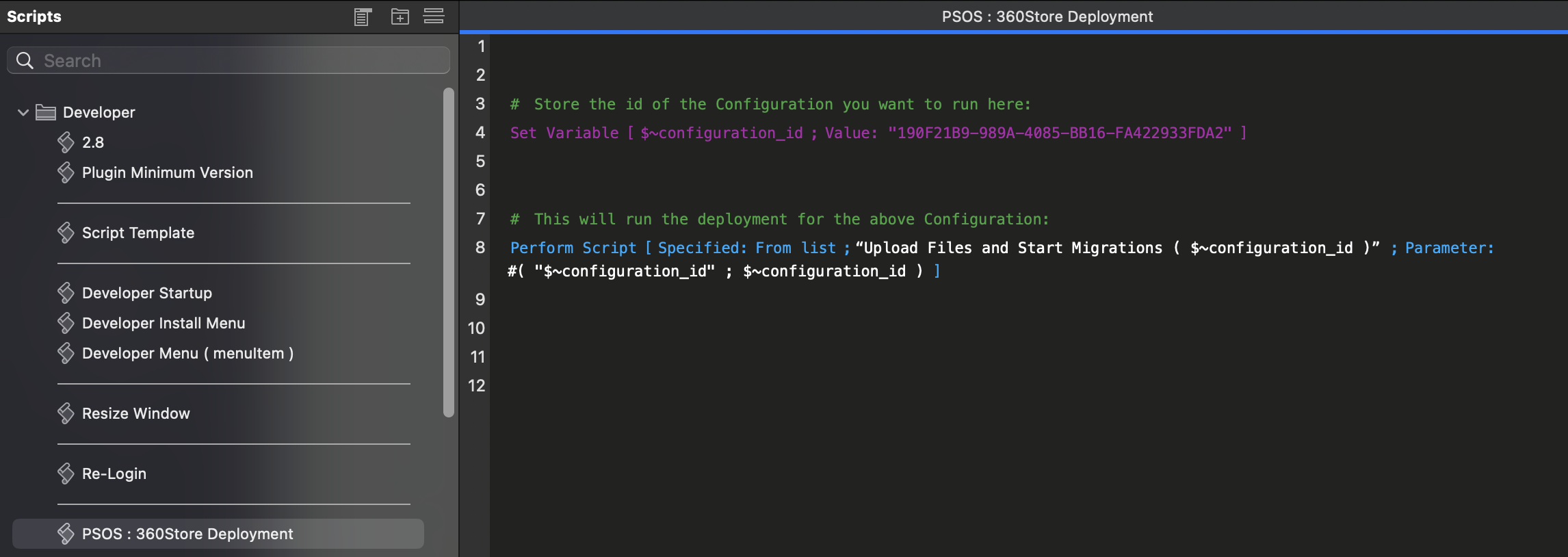Viewport: 1568px width, 557px height.
Task: Open the Developer Install Menu script
Action: [x=164, y=323]
